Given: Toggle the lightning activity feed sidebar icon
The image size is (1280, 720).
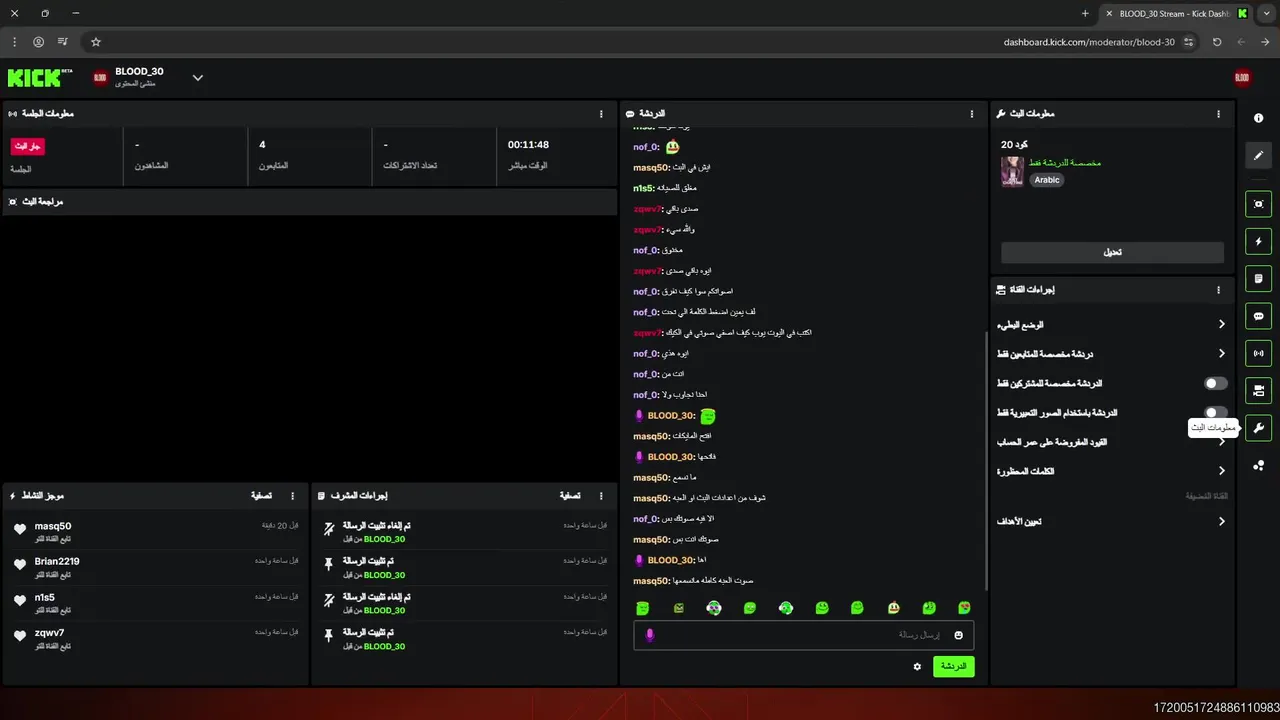Looking at the screenshot, I should click(1258, 241).
